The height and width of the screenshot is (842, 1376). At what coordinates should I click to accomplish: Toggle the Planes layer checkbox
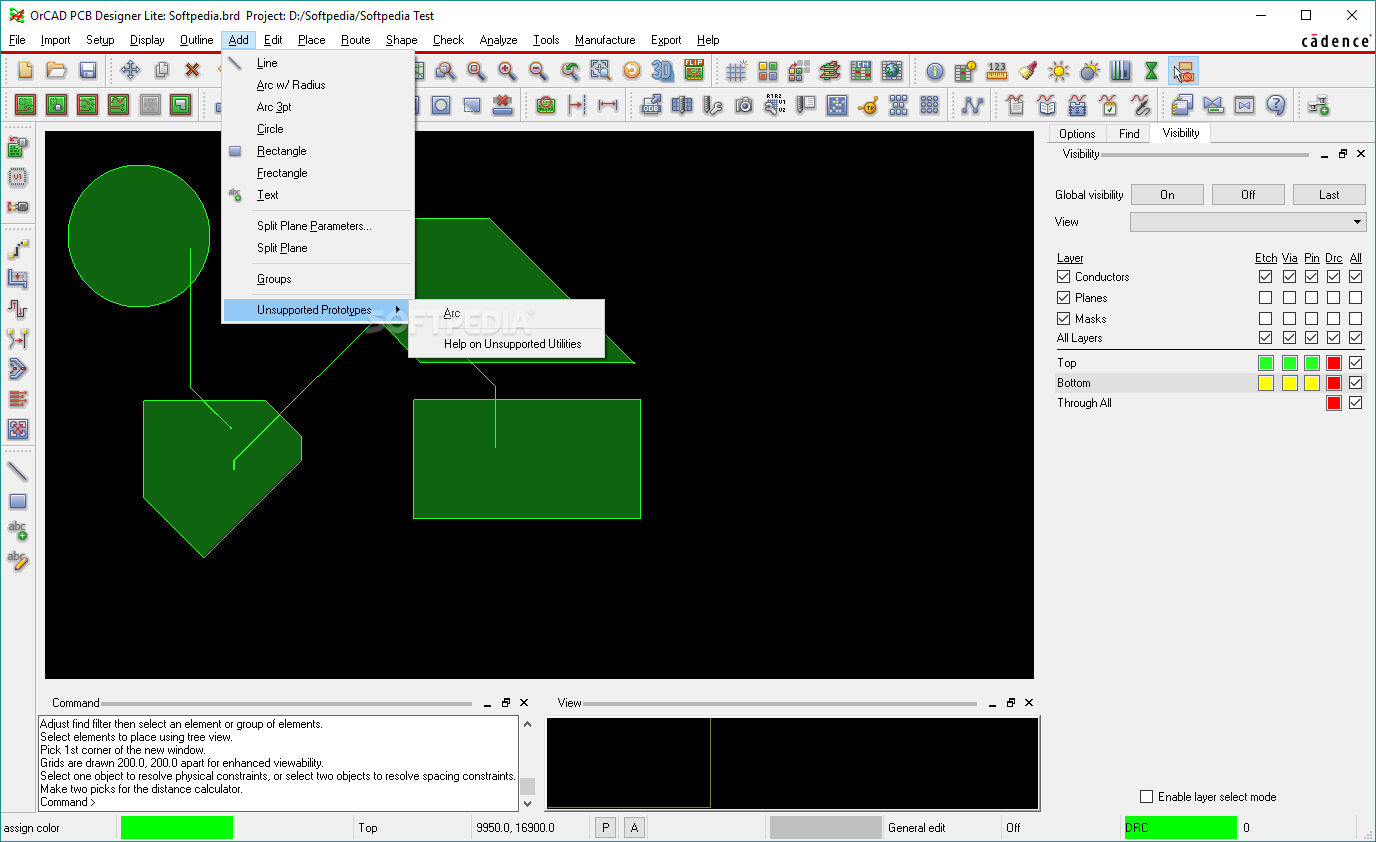[x=1064, y=298]
